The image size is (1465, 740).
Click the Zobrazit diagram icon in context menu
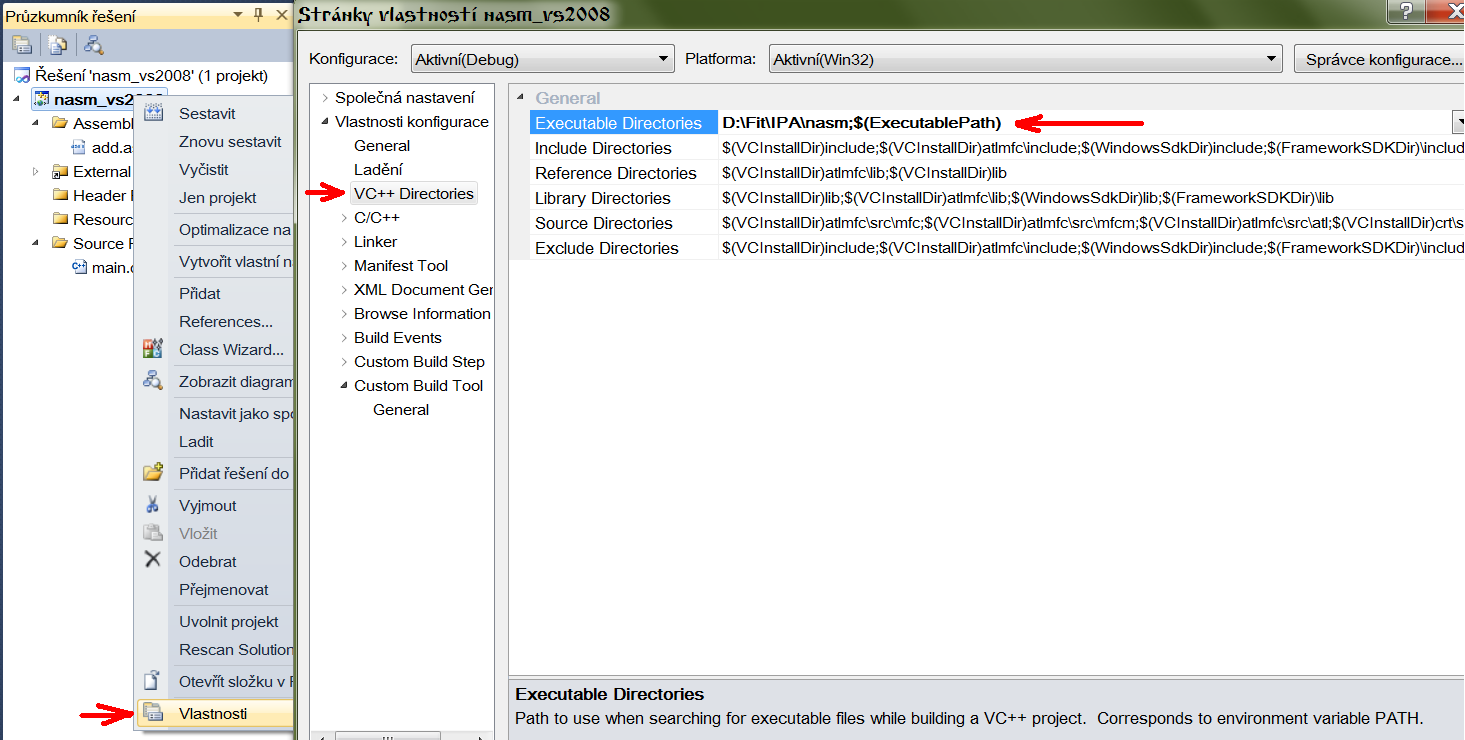coord(153,381)
